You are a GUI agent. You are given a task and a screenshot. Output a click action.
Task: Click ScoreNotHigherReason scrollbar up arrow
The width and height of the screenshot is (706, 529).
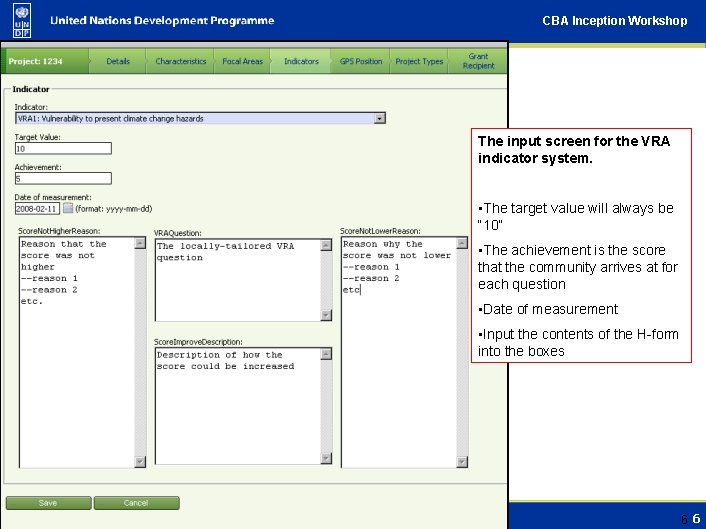click(x=140, y=243)
